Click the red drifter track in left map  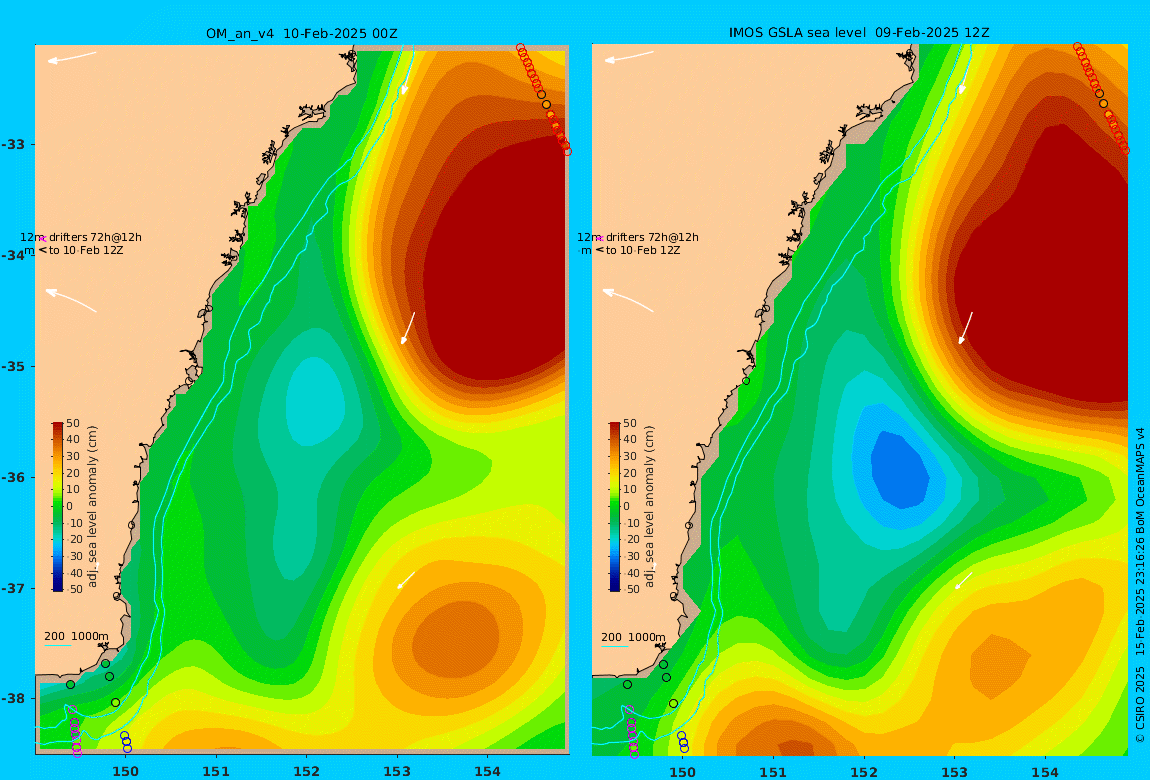coord(543,99)
